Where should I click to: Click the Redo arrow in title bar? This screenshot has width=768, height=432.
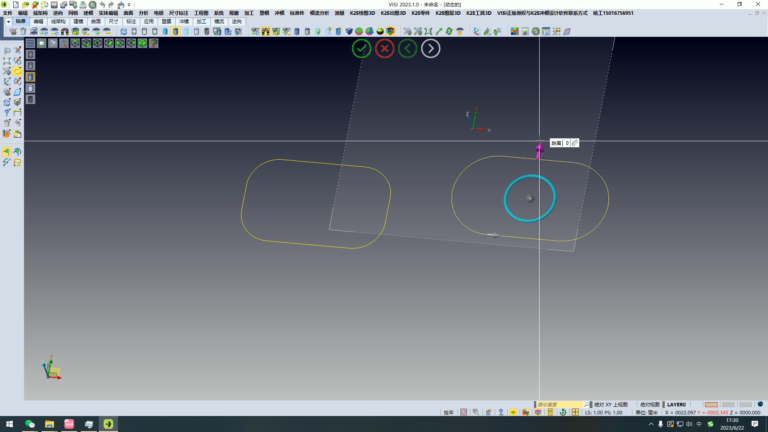click(x=111, y=4)
